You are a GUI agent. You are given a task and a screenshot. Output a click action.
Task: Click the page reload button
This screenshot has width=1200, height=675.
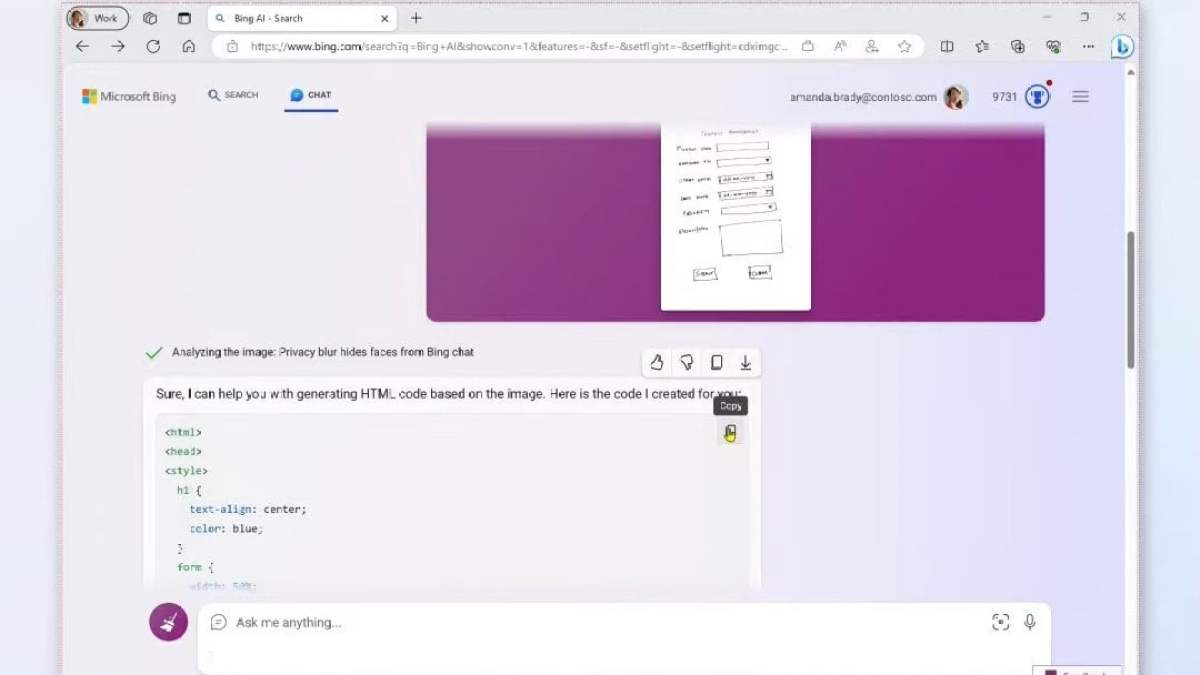(153, 46)
